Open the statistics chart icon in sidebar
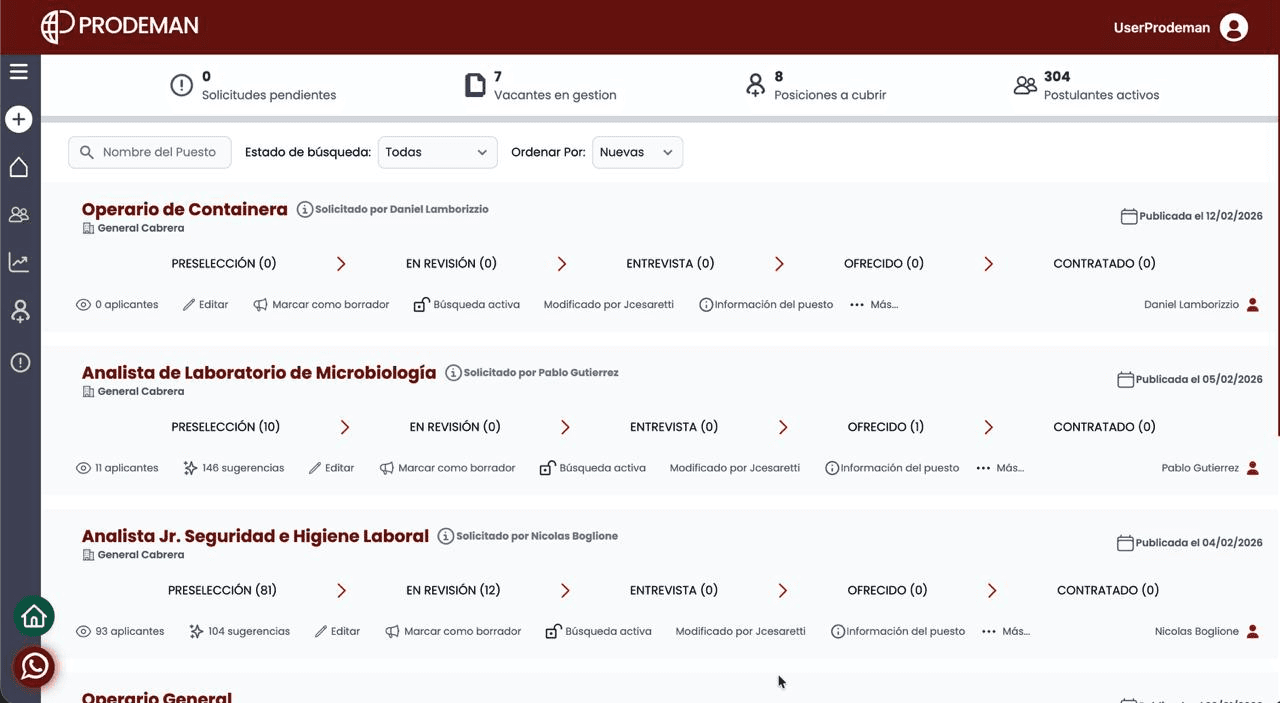 tap(19, 262)
